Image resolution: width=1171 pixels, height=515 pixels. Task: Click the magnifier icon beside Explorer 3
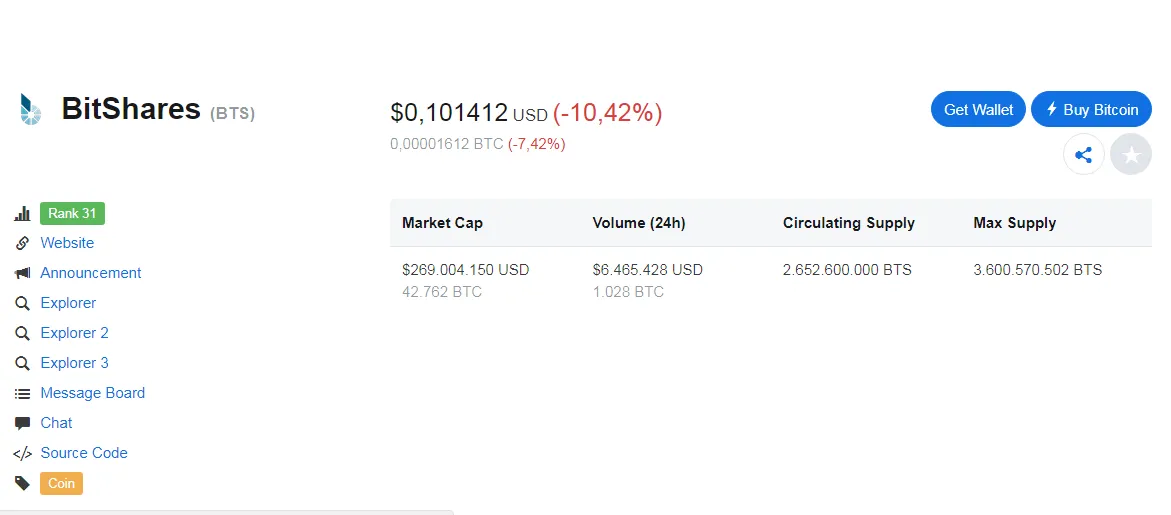coord(22,363)
